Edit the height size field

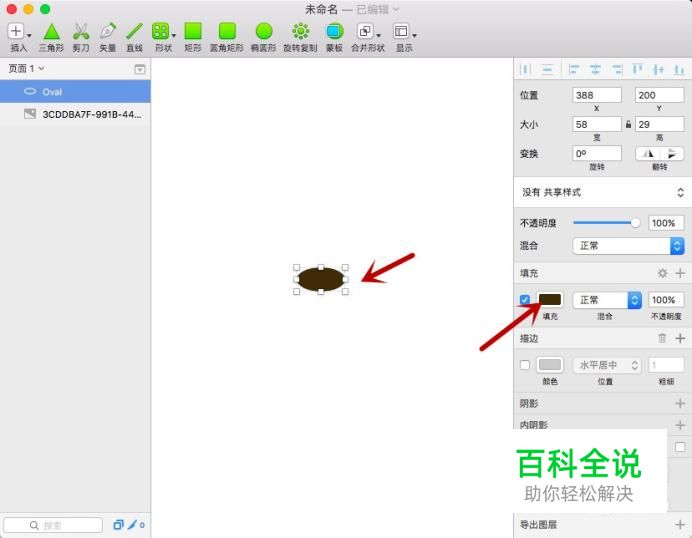[x=659, y=124]
